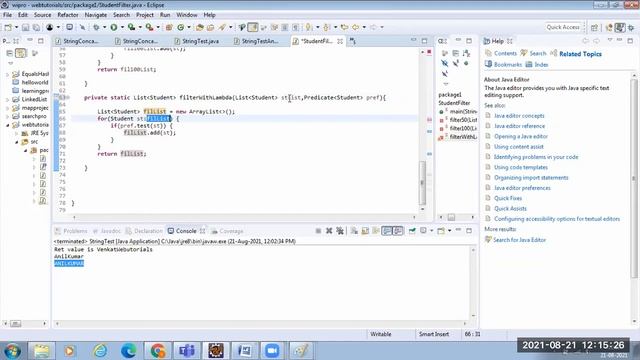The image size is (640, 360).
Task: Sort outline members with the a-z icon
Action: (x=467, y=53)
